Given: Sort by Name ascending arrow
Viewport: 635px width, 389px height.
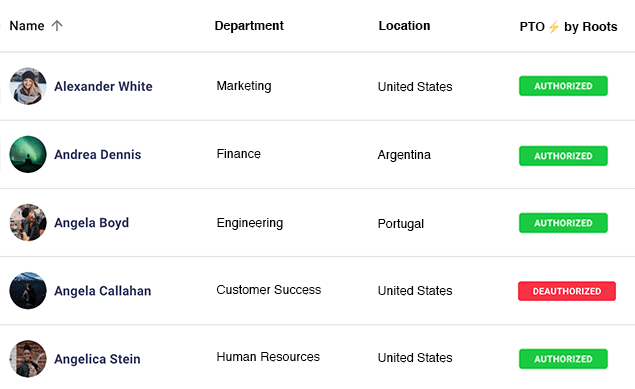Looking at the screenshot, I should click(x=57, y=26).
